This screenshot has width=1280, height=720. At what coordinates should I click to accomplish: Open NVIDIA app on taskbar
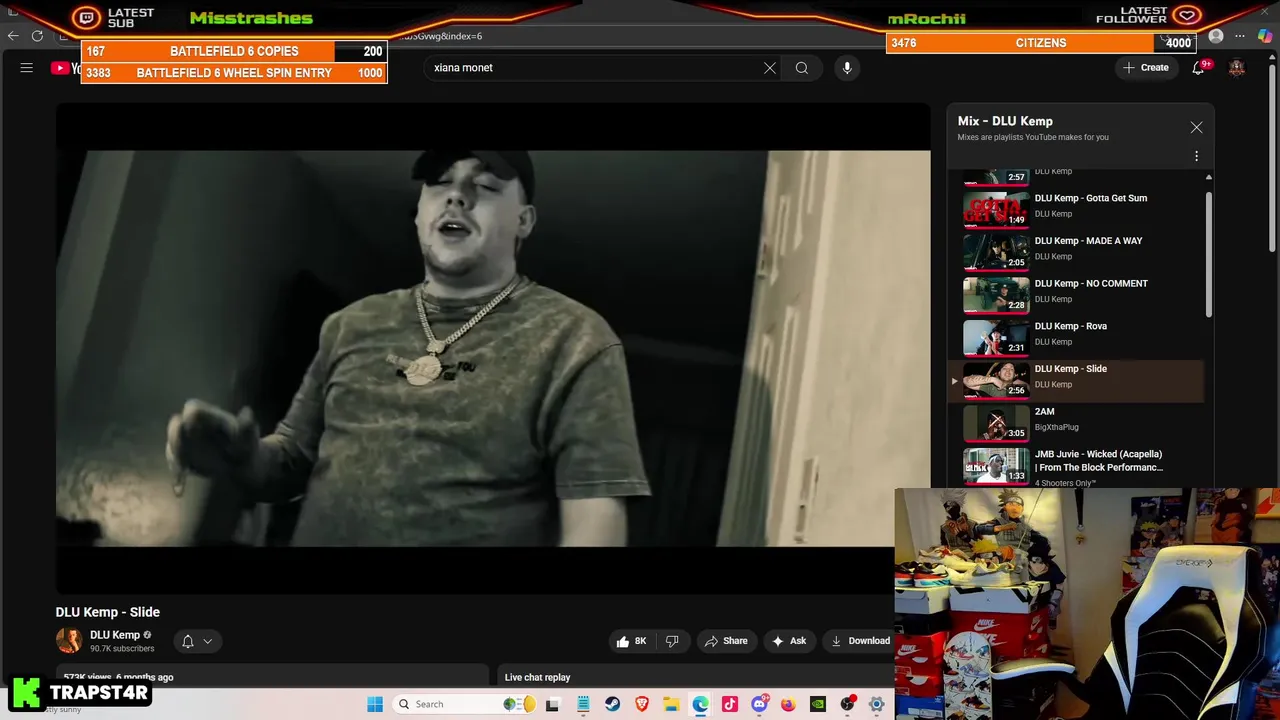click(x=818, y=704)
